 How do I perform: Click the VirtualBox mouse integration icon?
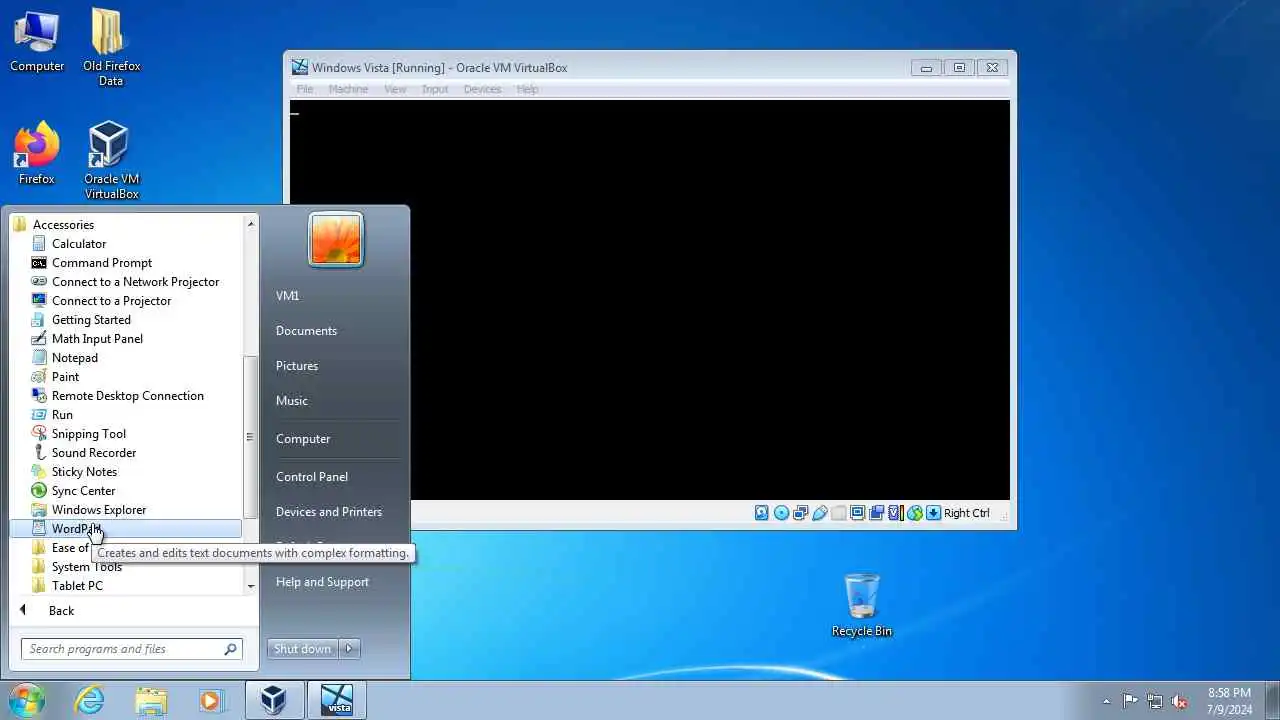coord(915,513)
